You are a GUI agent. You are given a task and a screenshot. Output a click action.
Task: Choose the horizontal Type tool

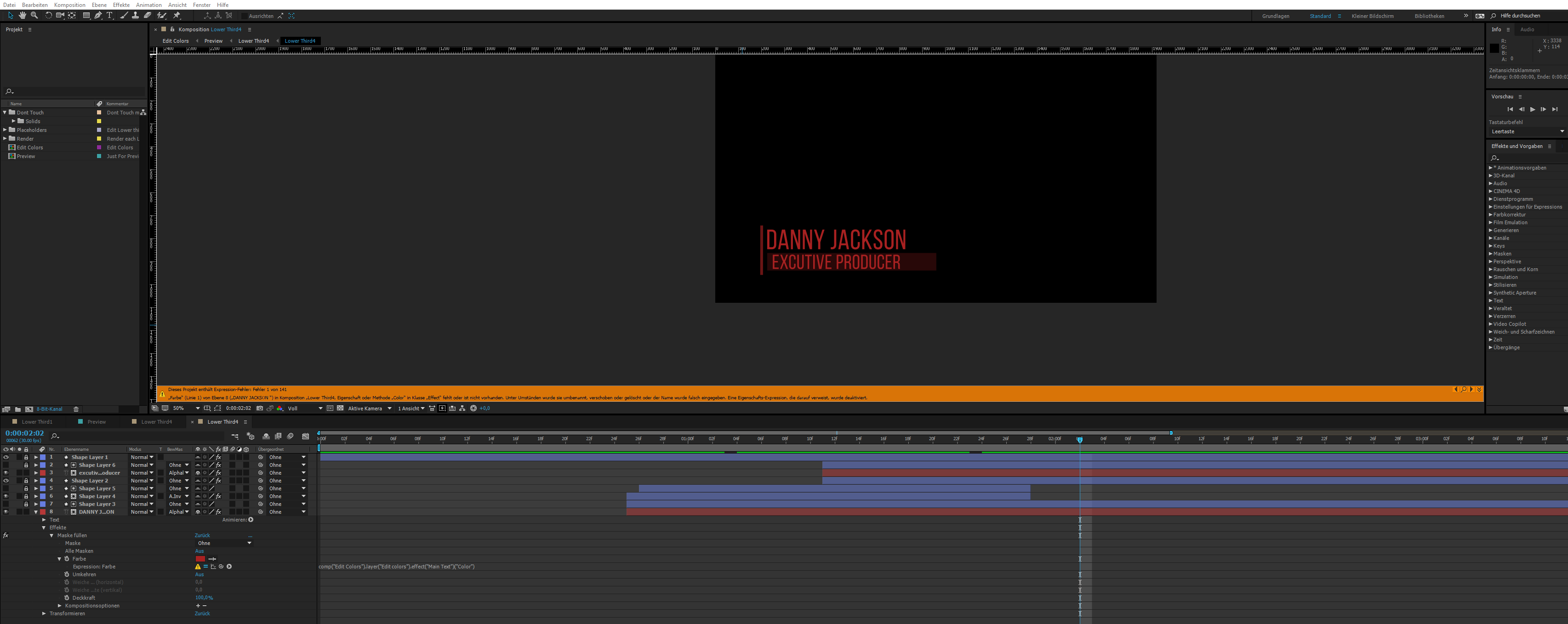coord(109,16)
